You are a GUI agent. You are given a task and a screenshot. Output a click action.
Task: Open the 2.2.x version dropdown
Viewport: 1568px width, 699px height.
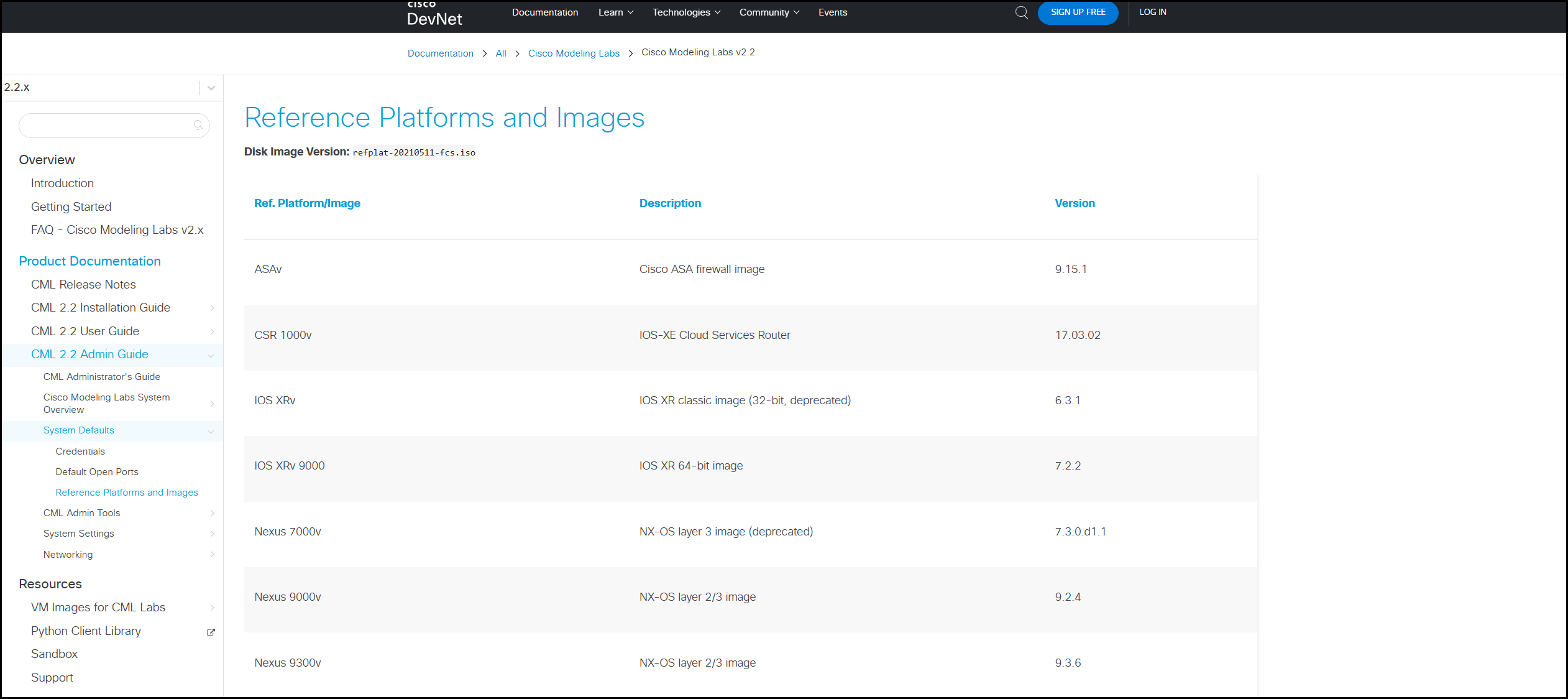[x=211, y=88]
